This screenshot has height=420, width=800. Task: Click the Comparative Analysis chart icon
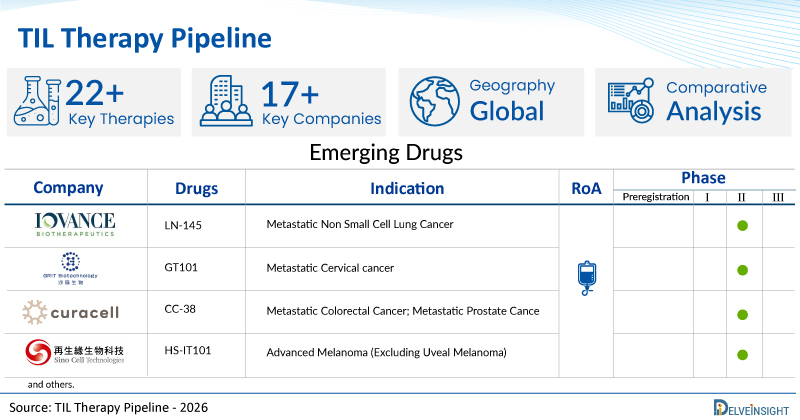[x=631, y=100]
